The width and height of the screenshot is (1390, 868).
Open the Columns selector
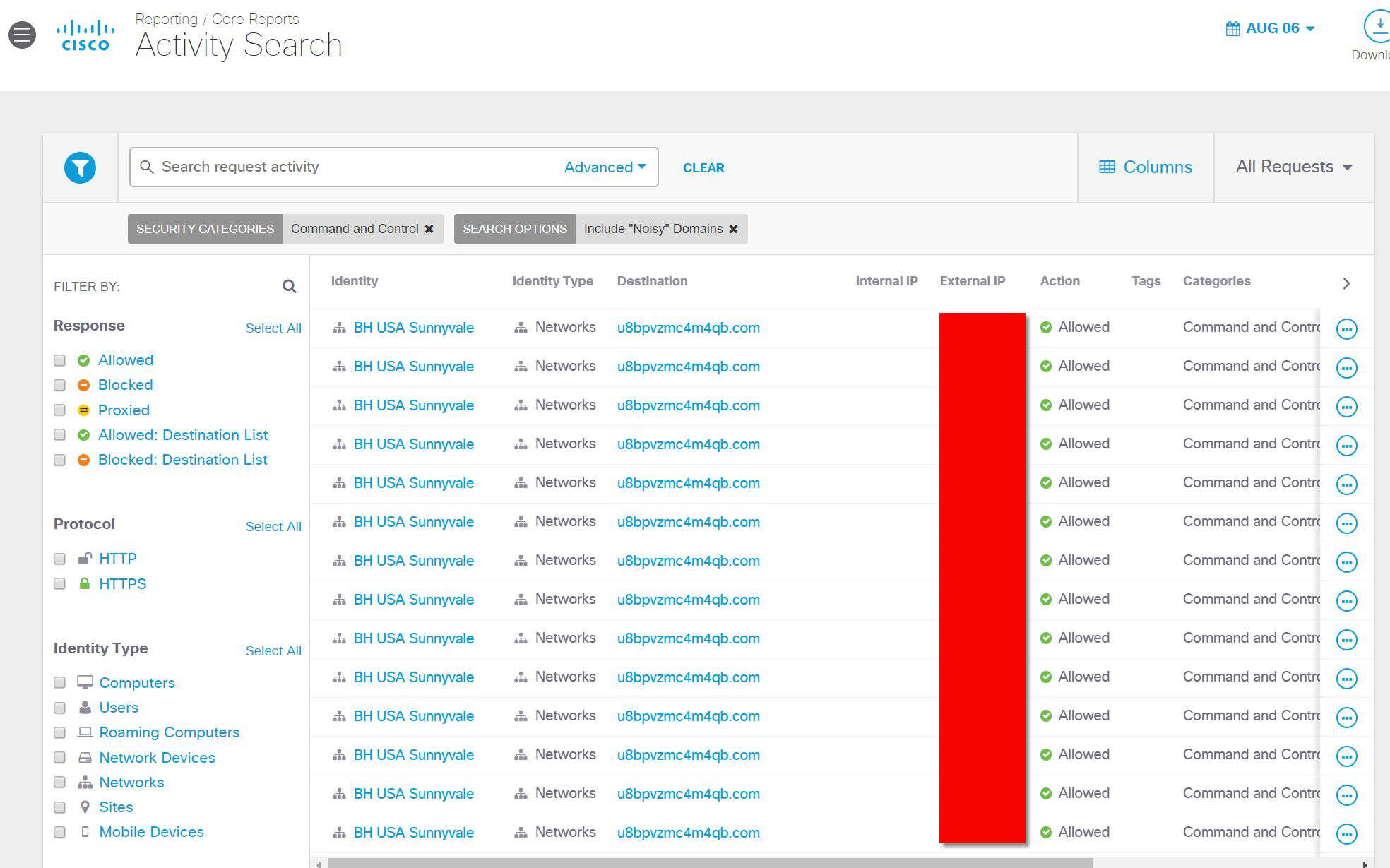point(1145,167)
